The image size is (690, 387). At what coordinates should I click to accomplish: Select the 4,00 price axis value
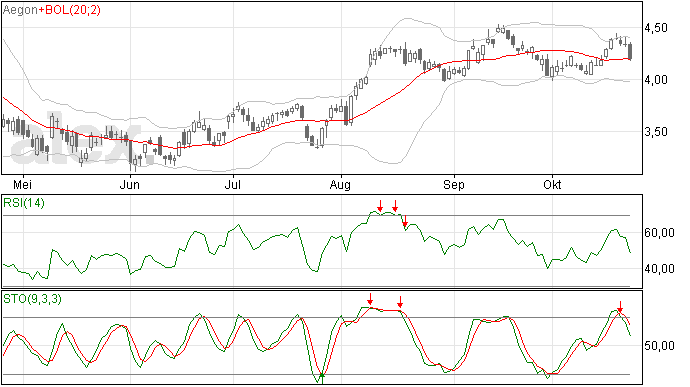[656, 80]
